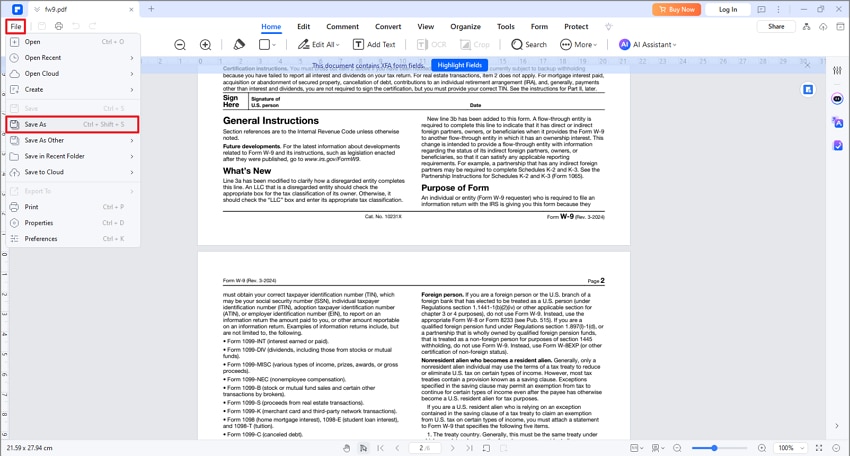Switch to the Comment tab

pyautogui.click(x=343, y=27)
